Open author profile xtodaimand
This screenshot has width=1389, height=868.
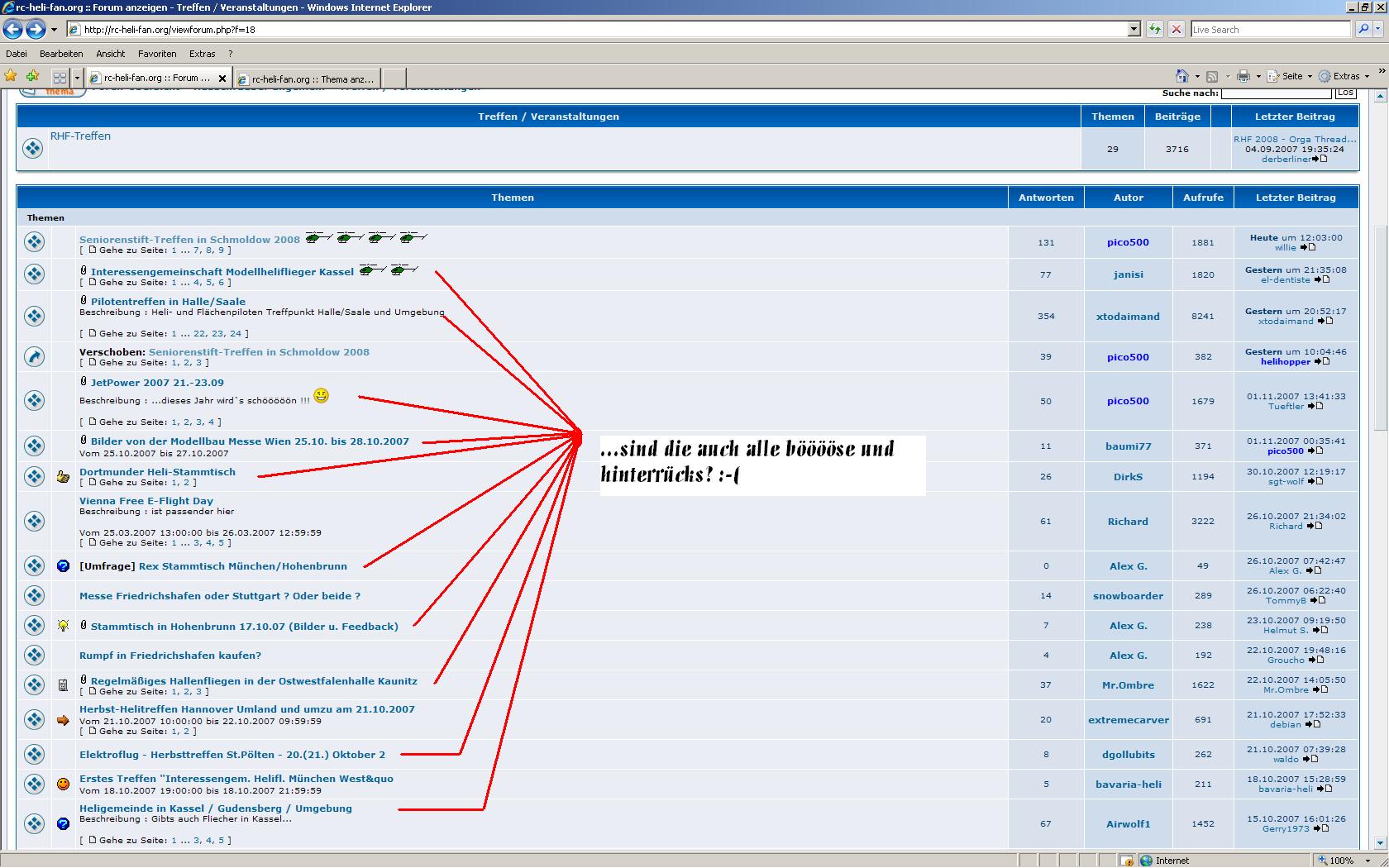click(1128, 317)
